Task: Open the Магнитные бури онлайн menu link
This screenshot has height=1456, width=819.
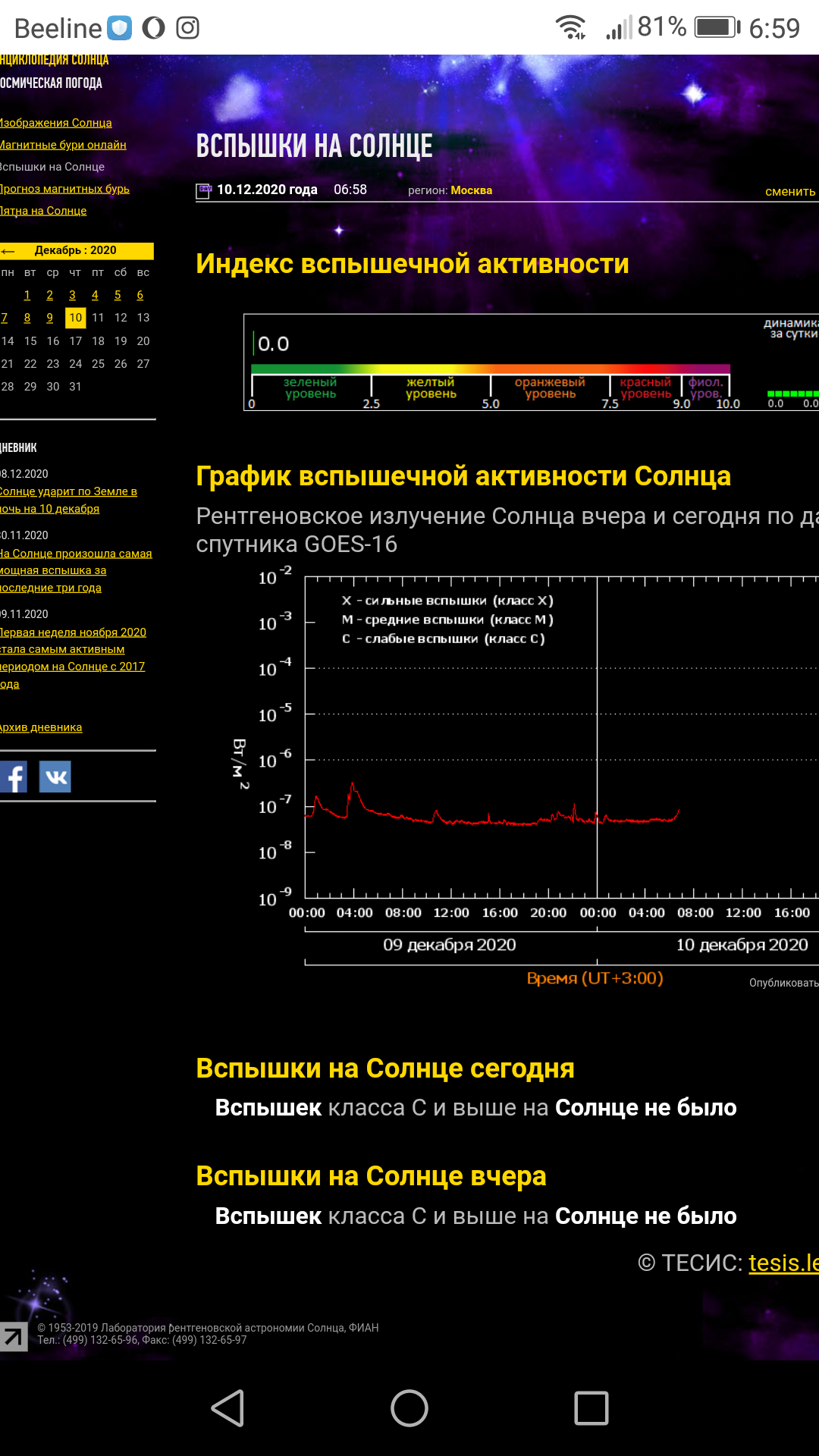Action: click(63, 145)
